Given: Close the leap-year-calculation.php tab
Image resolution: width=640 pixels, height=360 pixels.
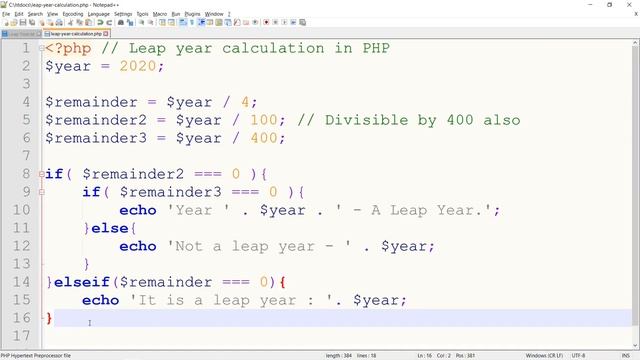Looking at the screenshot, I should coord(106,34).
